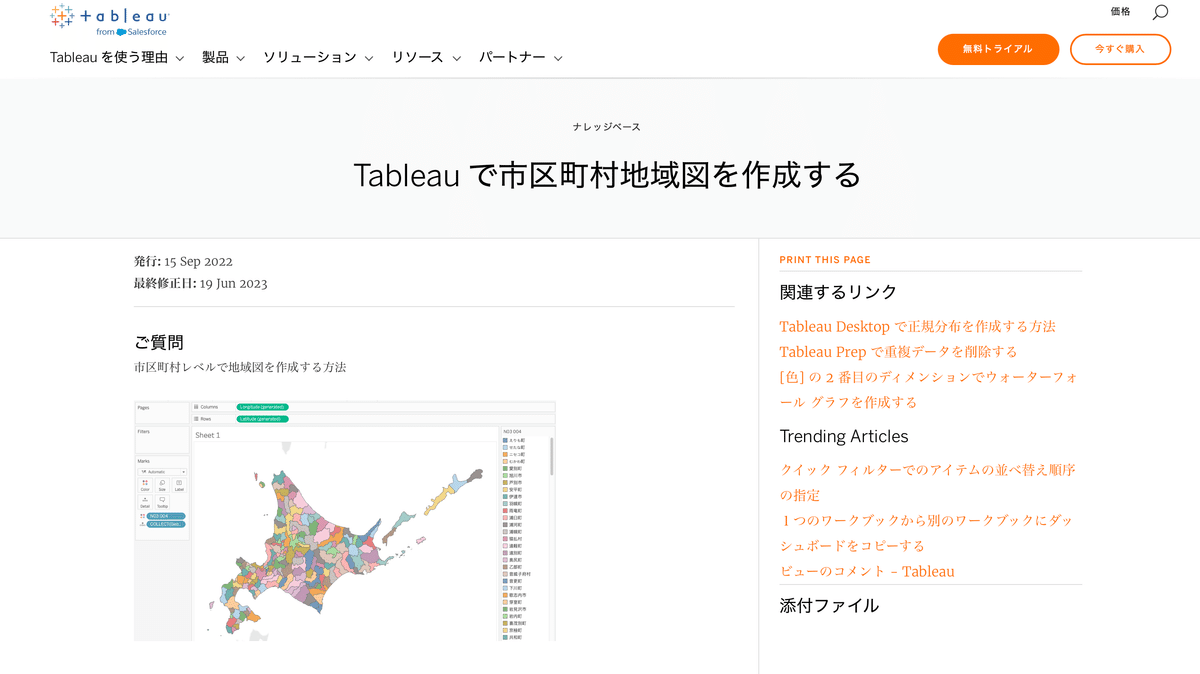Click the Tooltip button in Marks card

click(162, 502)
